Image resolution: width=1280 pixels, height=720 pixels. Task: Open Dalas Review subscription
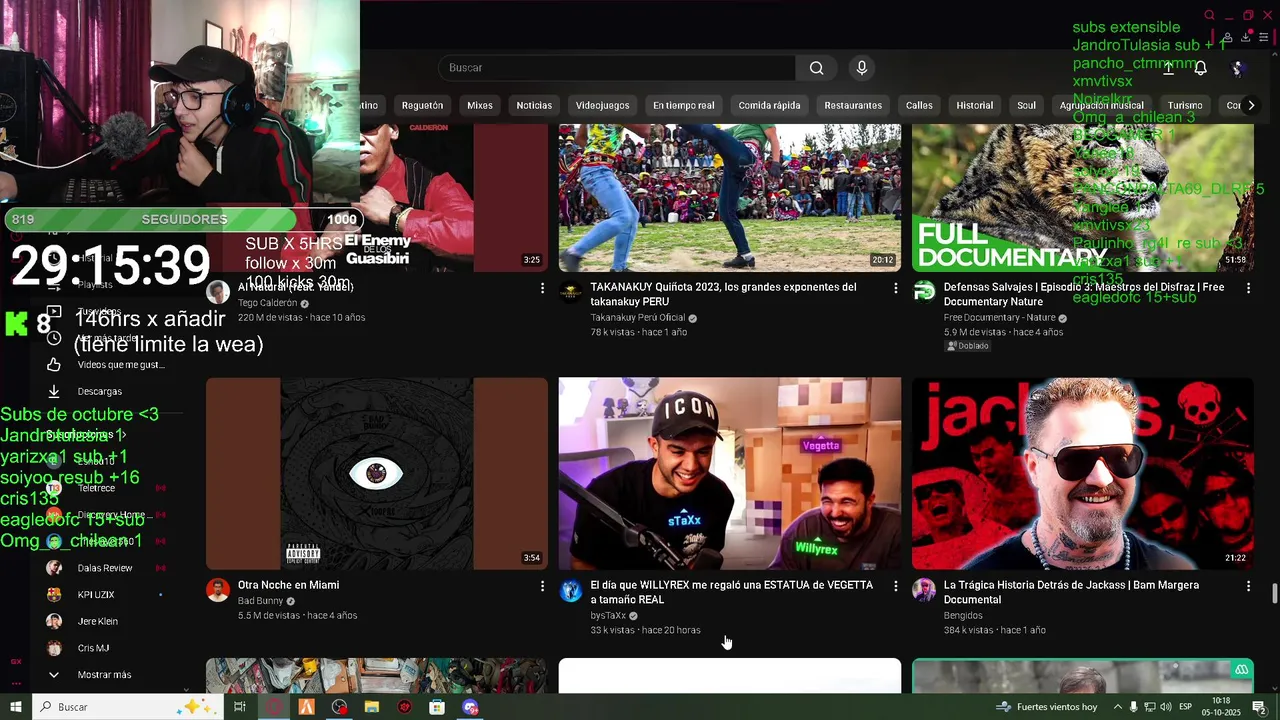[104, 568]
